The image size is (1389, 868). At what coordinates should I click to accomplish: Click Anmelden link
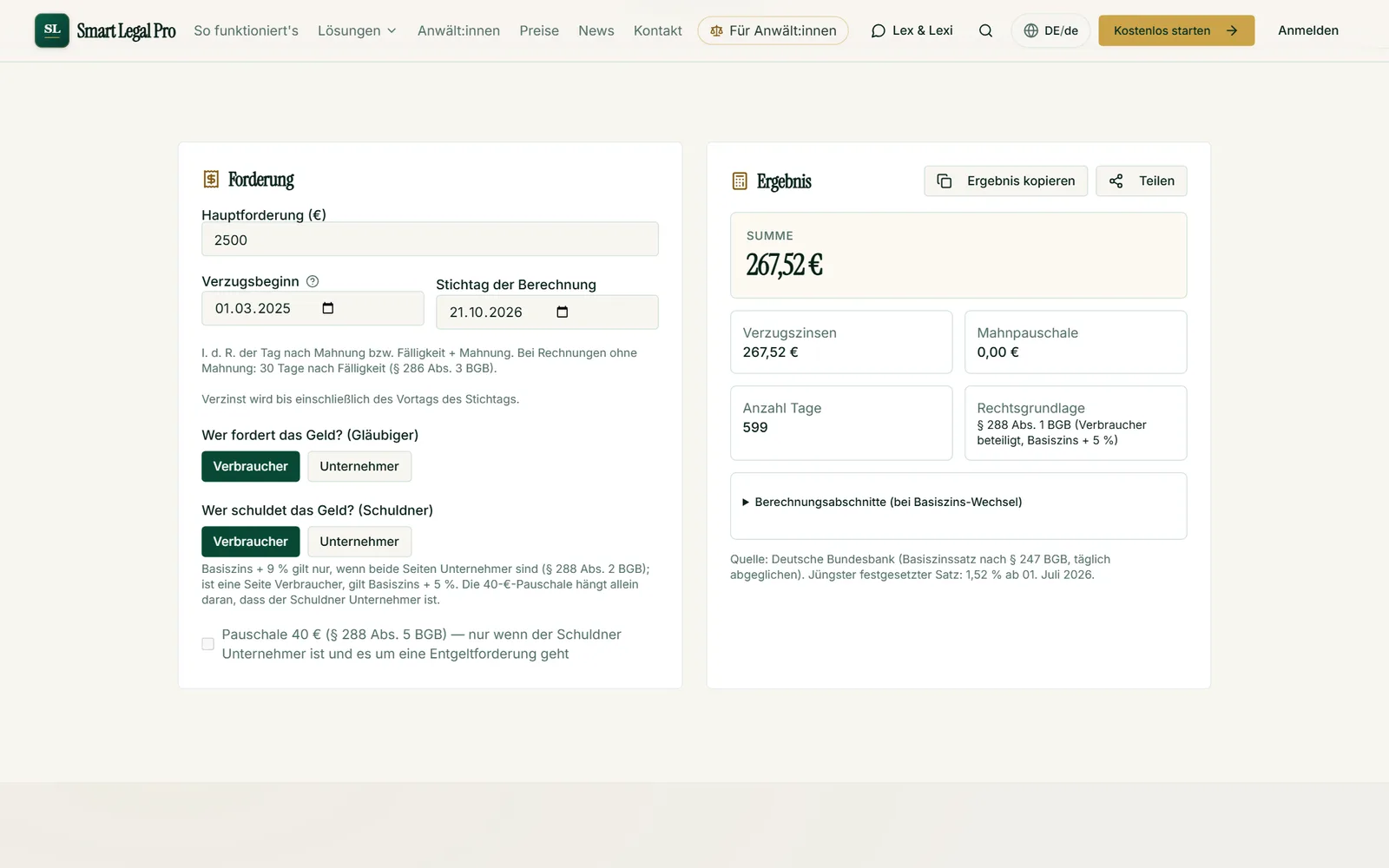tap(1308, 30)
